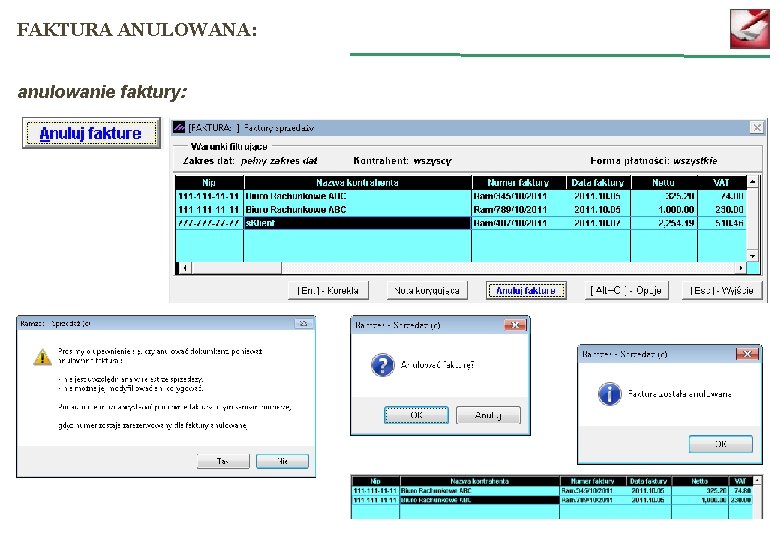Click the Forma płatności: wszystkie filter
This screenshot has width=780, height=540.
tap(654, 161)
